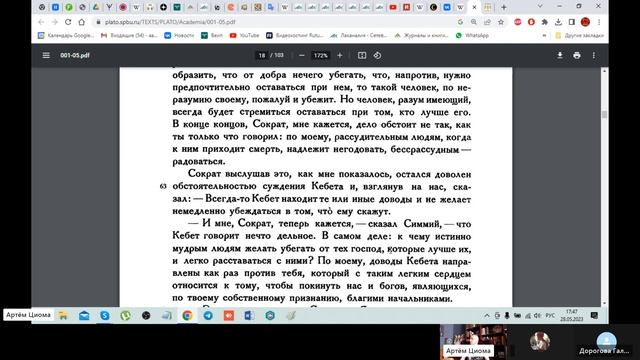Open the WhatsApp bookmark

tap(472, 36)
